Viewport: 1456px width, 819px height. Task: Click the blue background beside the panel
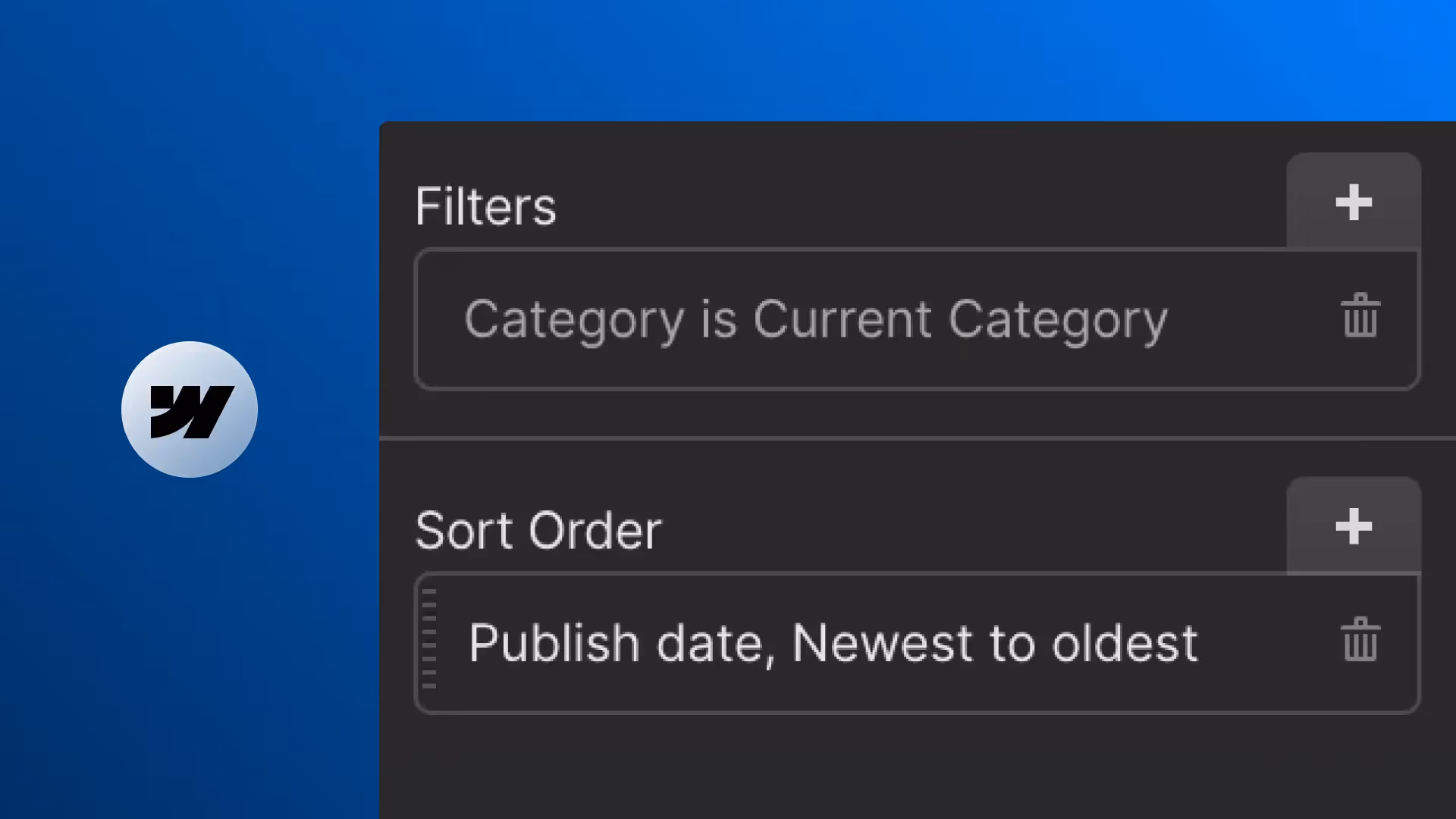pos(190,645)
